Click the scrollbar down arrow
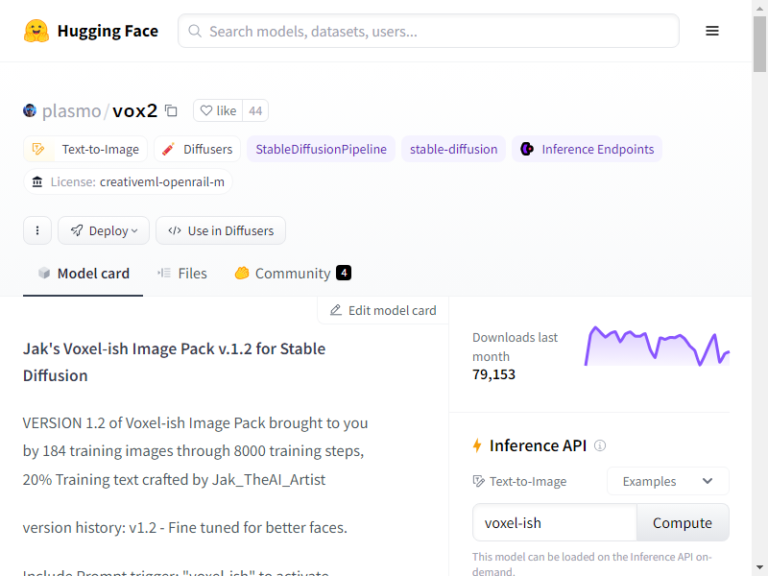Image resolution: width=768 pixels, height=576 pixels. coord(760,568)
